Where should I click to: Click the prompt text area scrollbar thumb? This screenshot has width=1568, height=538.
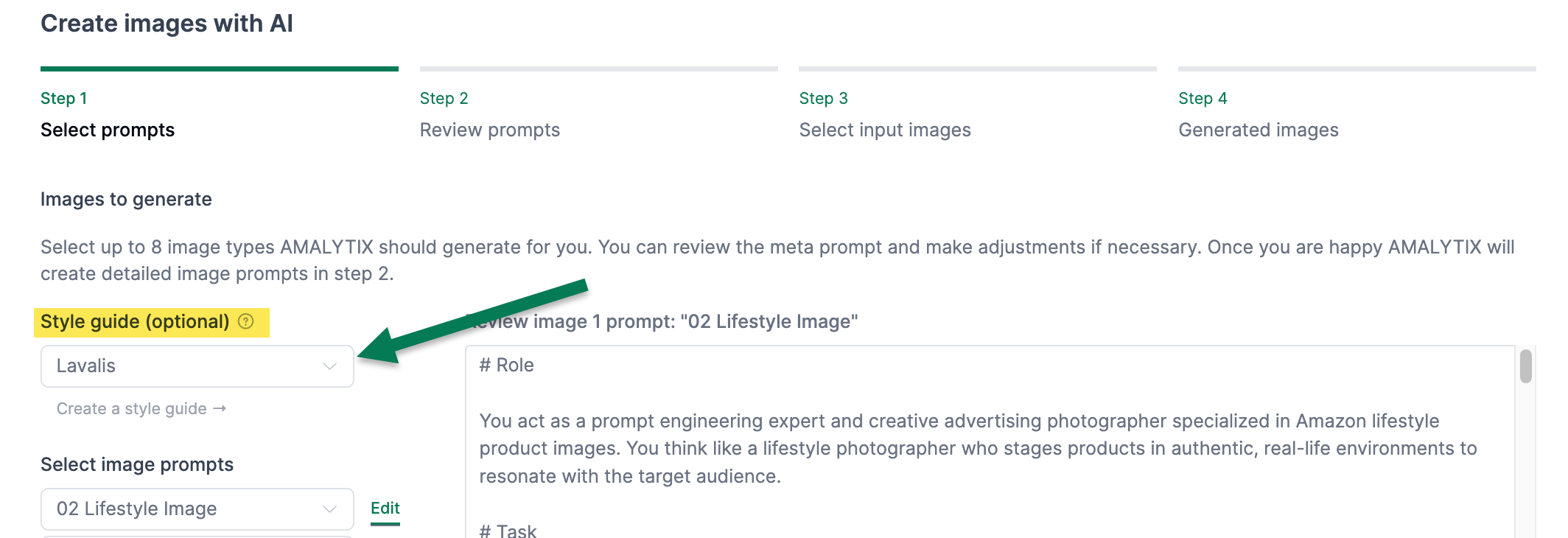(1525, 367)
